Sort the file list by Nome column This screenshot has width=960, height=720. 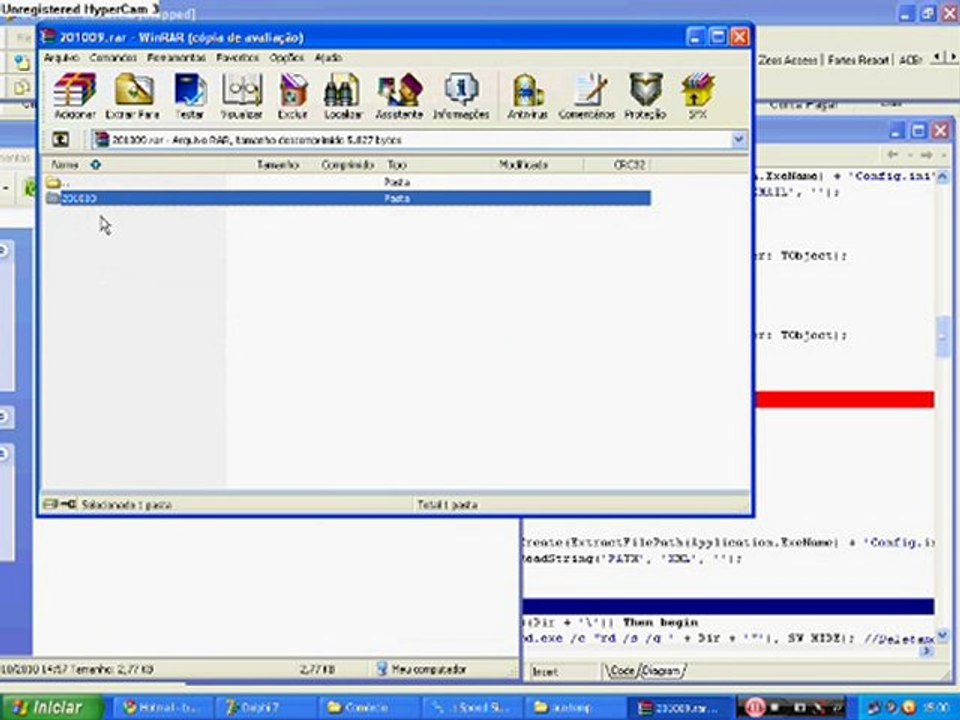tap(64, 165)
